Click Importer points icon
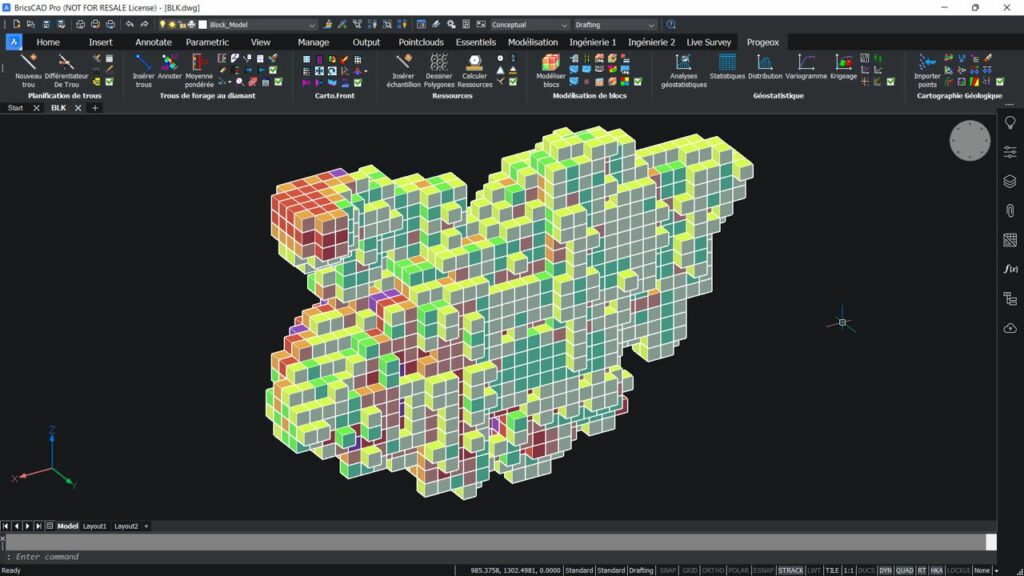1024x576 pixels. click(927, 71)
